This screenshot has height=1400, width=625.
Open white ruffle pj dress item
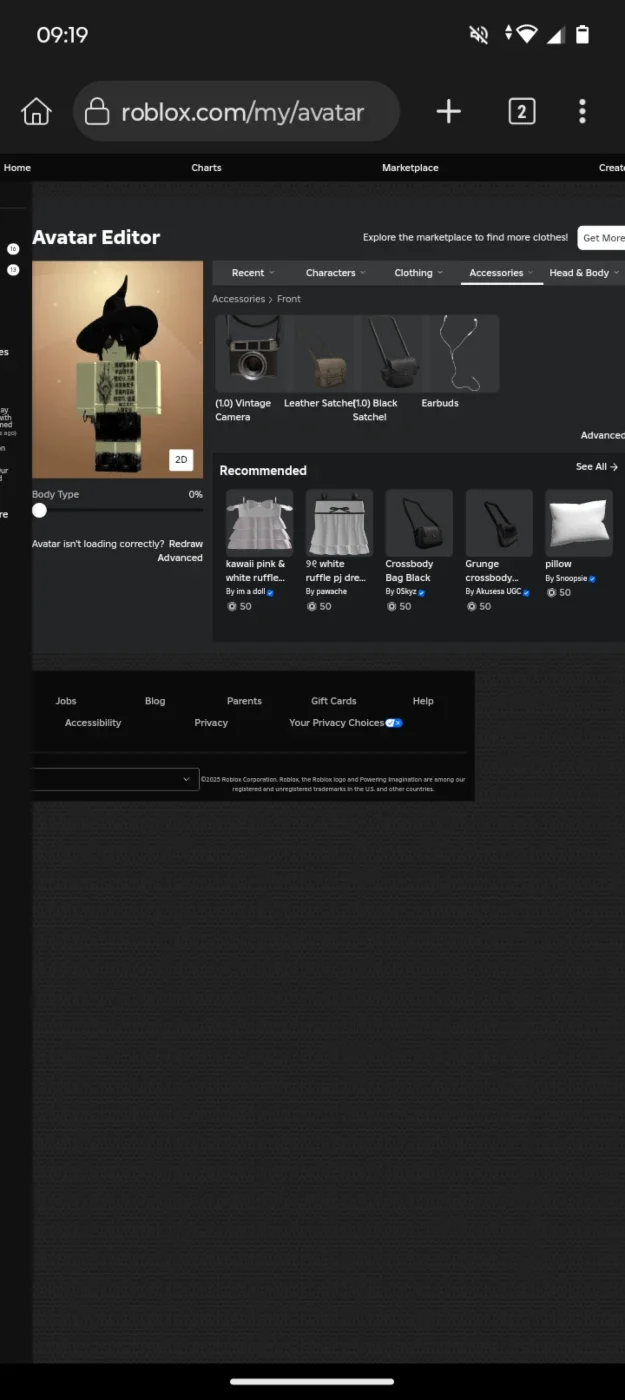click(x=339, y=523)
